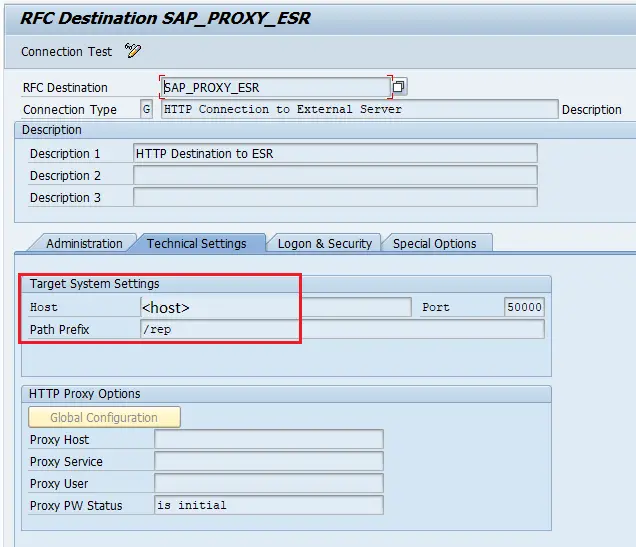This screenshot has width=636, height=547.
Task: Click the 'Path Prefix' label
Action: [59, 329]
